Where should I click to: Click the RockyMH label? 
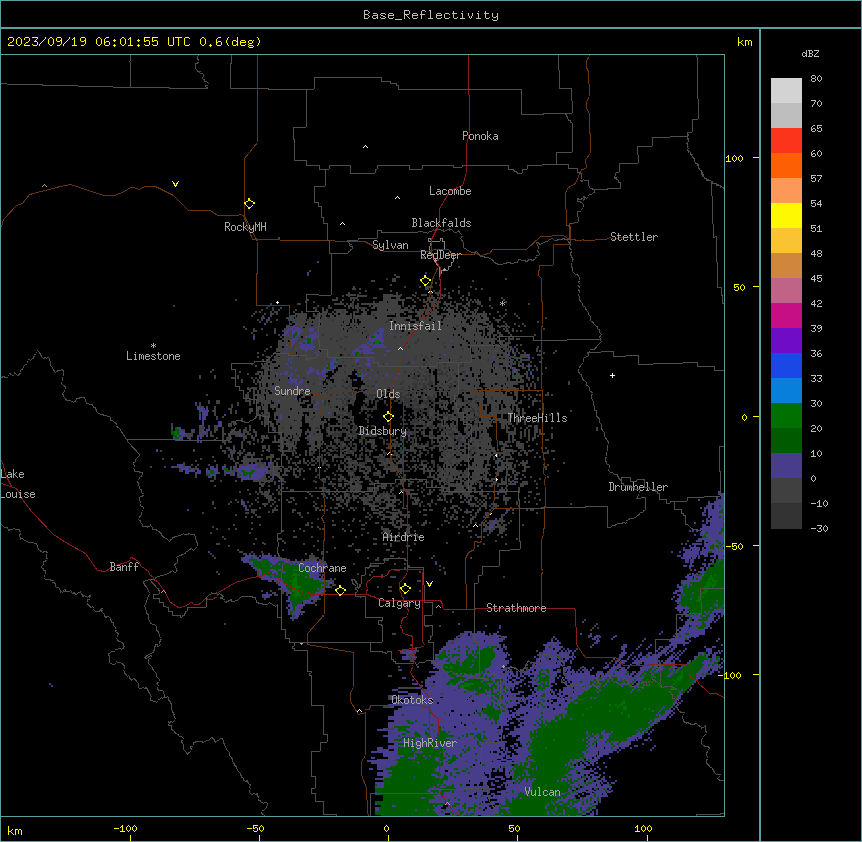(x=245, y=227)
